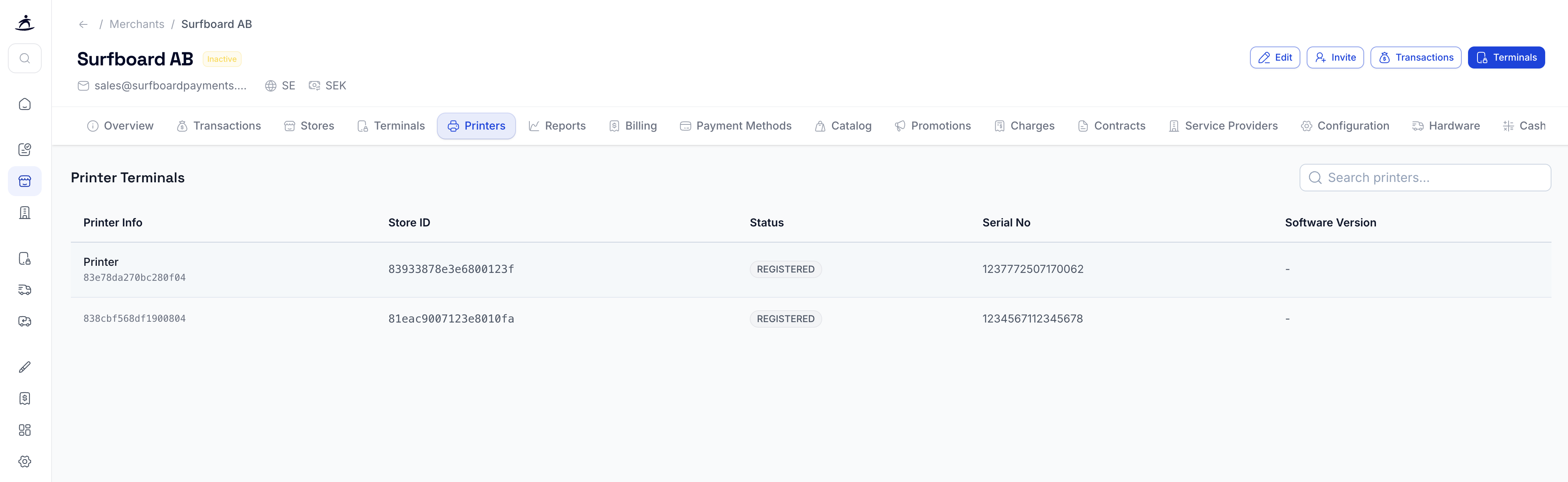The image size is (1568, 482).
Task: Open the sidebar search icon
Action: click(25, 59)
